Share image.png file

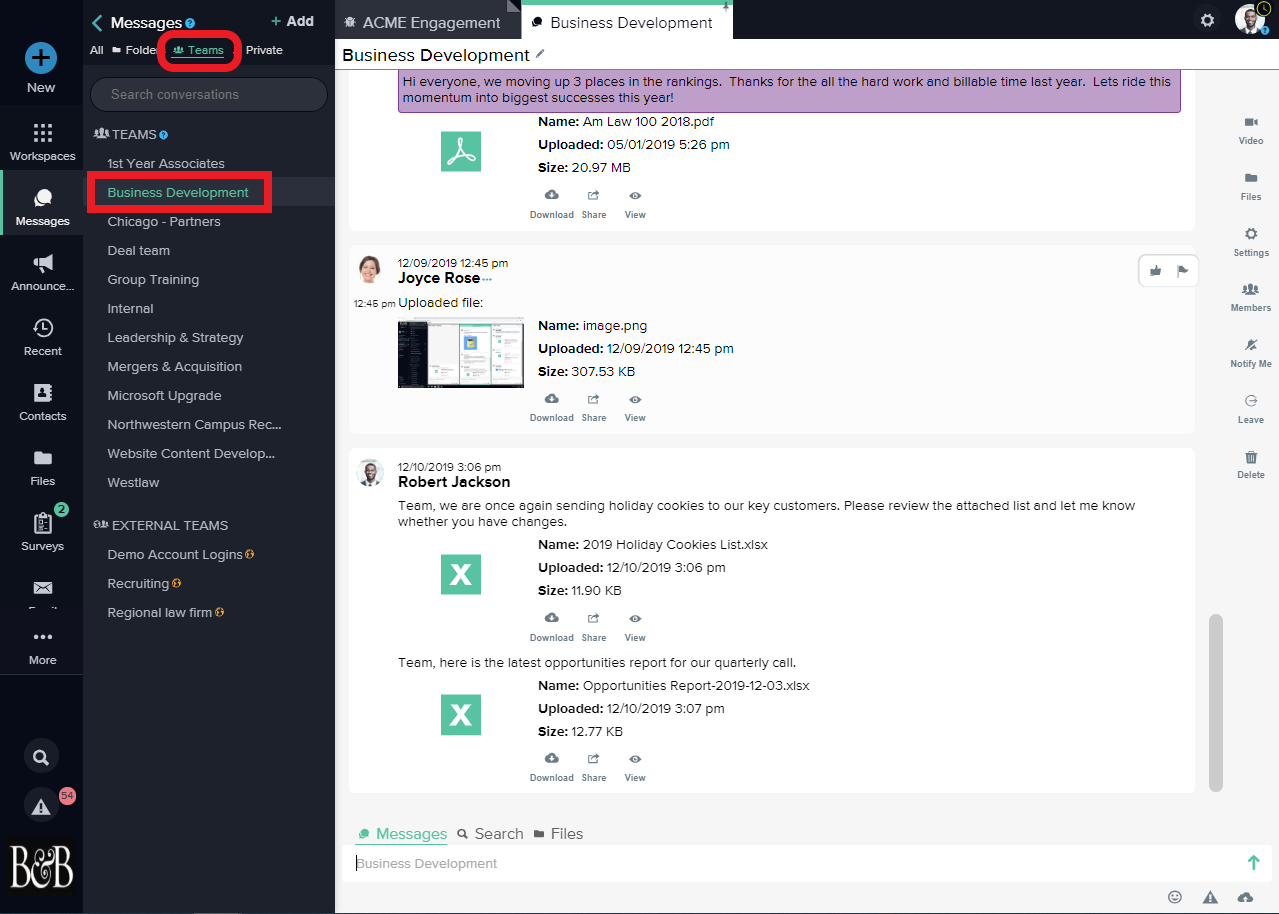(594, 406)
